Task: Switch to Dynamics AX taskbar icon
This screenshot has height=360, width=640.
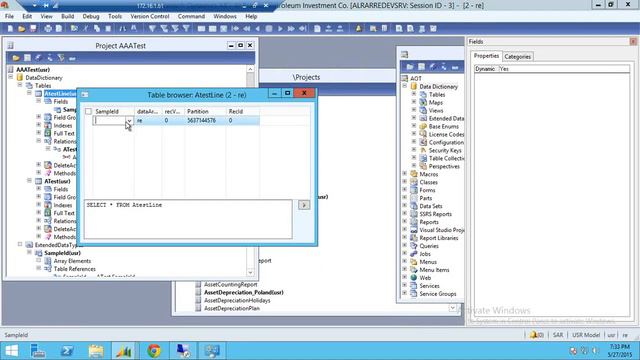Action: point(124,351)
